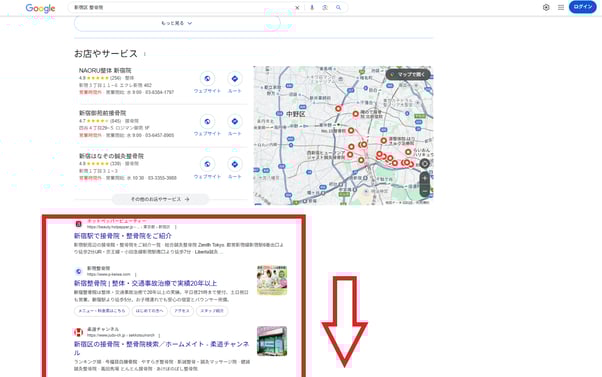Open more options for the beauty.hotpepper.jp result

(x=175, y=227)
